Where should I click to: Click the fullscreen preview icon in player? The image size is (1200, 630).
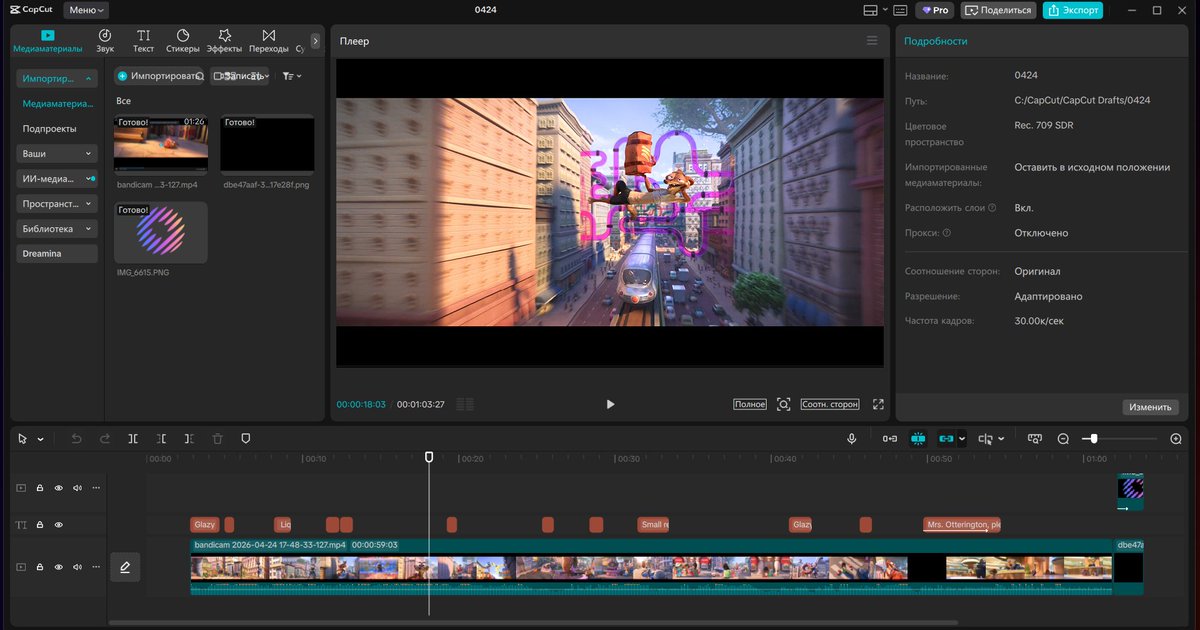click(x=878, y=404)
